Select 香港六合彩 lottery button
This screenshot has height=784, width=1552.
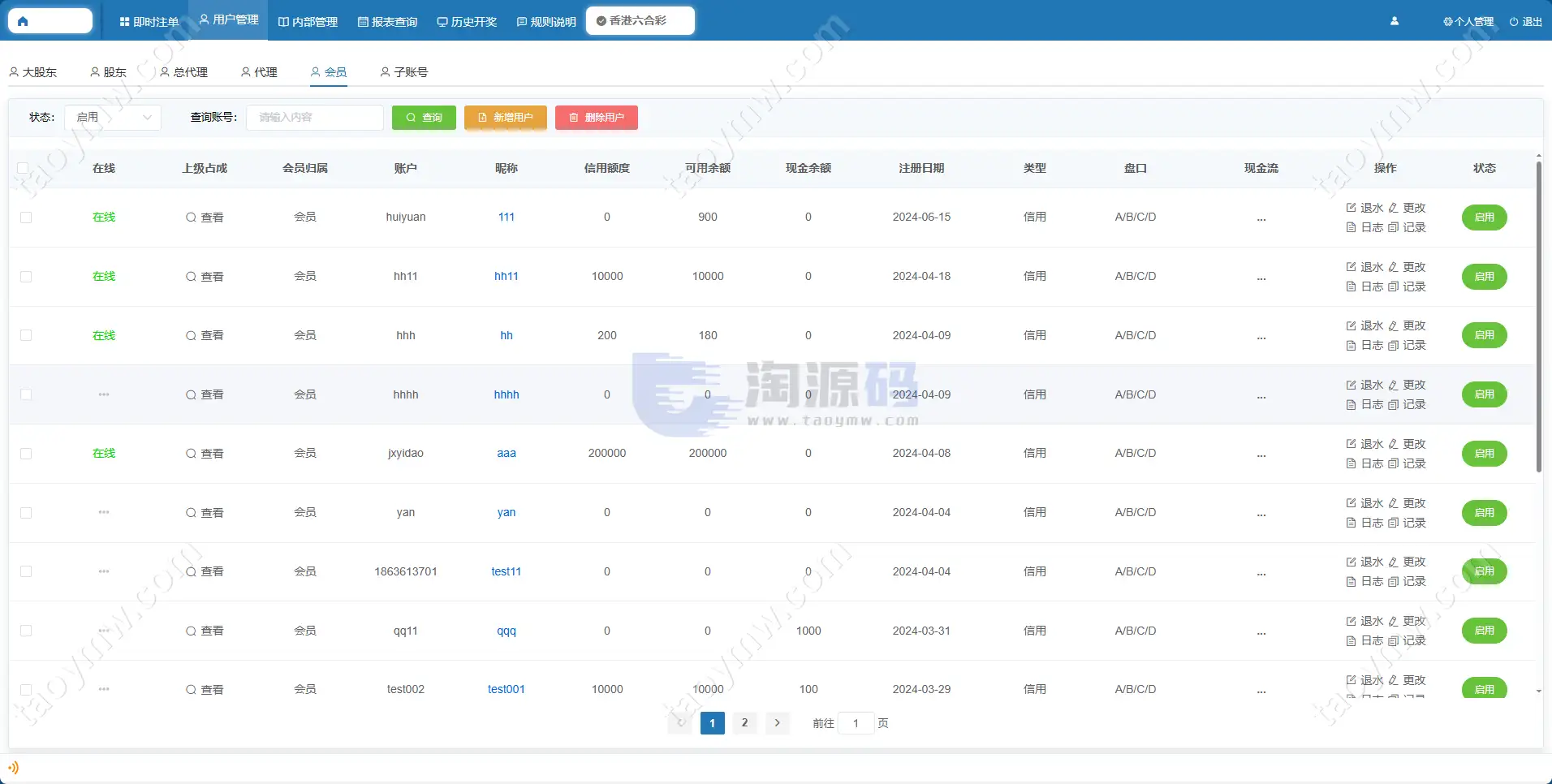[640, 21]
